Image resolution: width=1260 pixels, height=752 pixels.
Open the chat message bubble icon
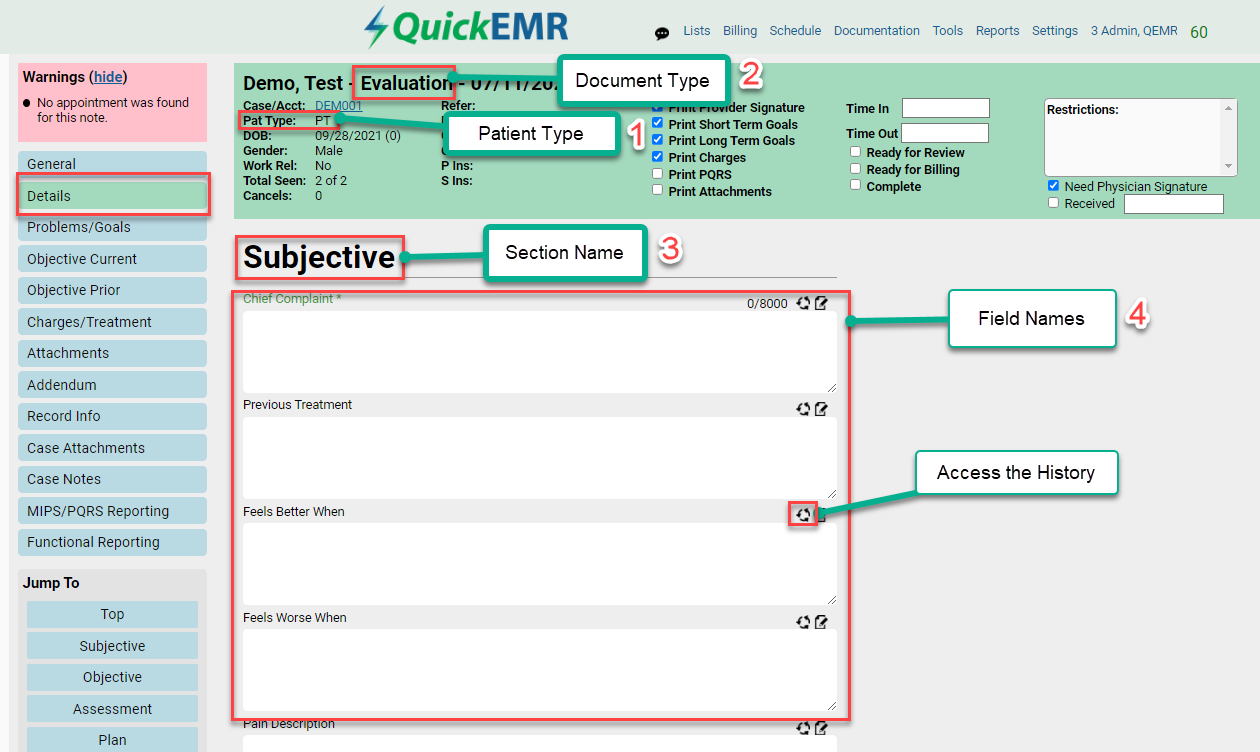pyautogui.click(x=662, y=33)
